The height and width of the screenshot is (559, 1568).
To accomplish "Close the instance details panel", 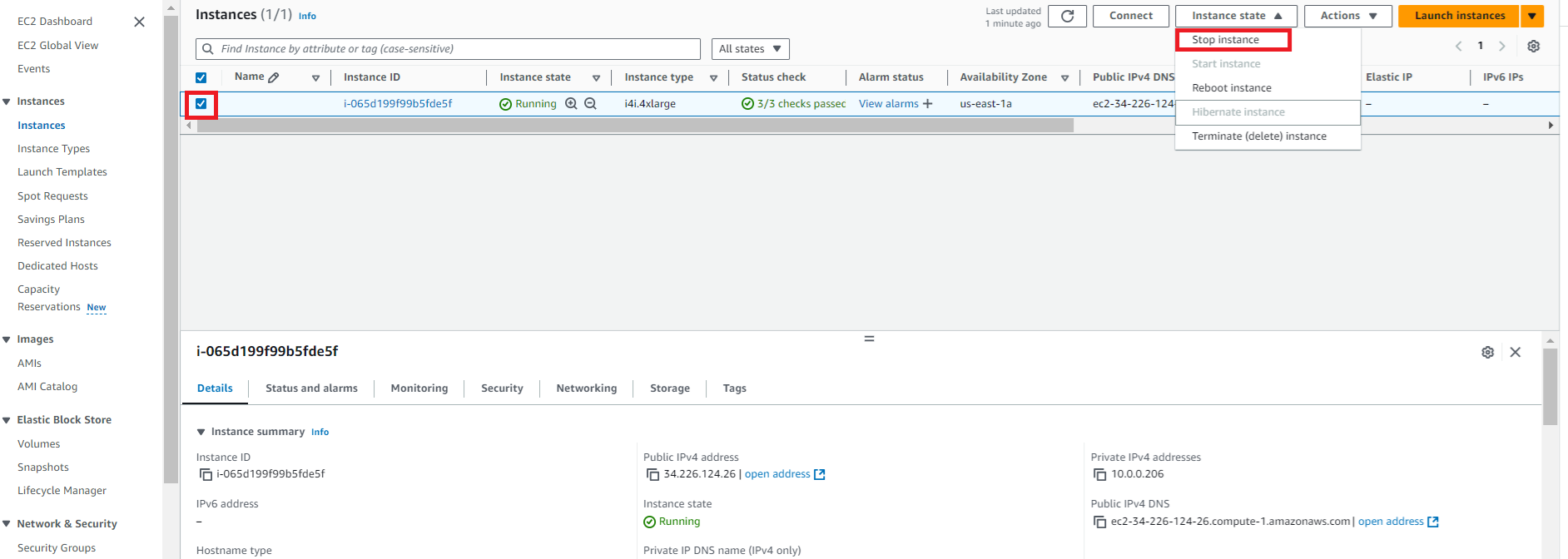I will tap(1515, 352).
